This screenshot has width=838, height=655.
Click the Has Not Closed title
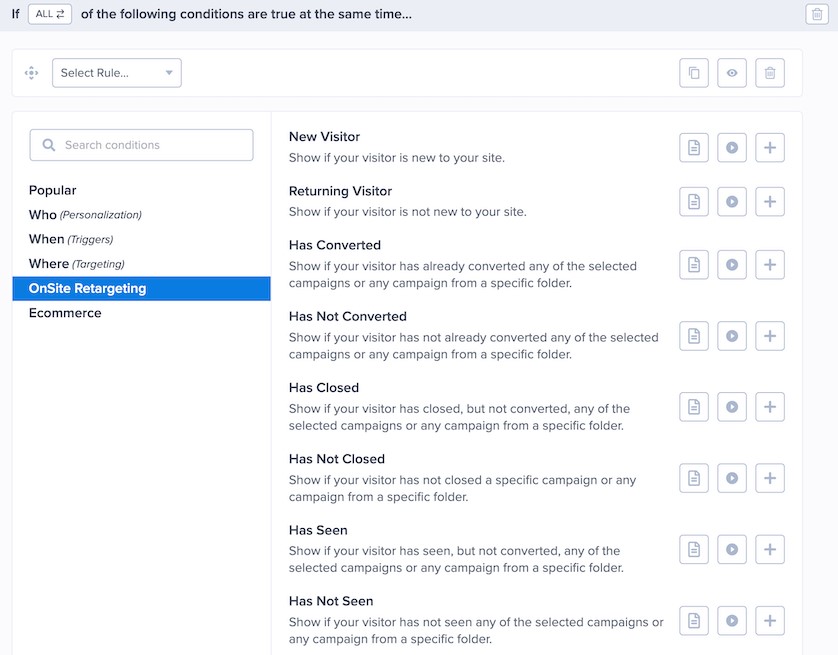[337, 459]
